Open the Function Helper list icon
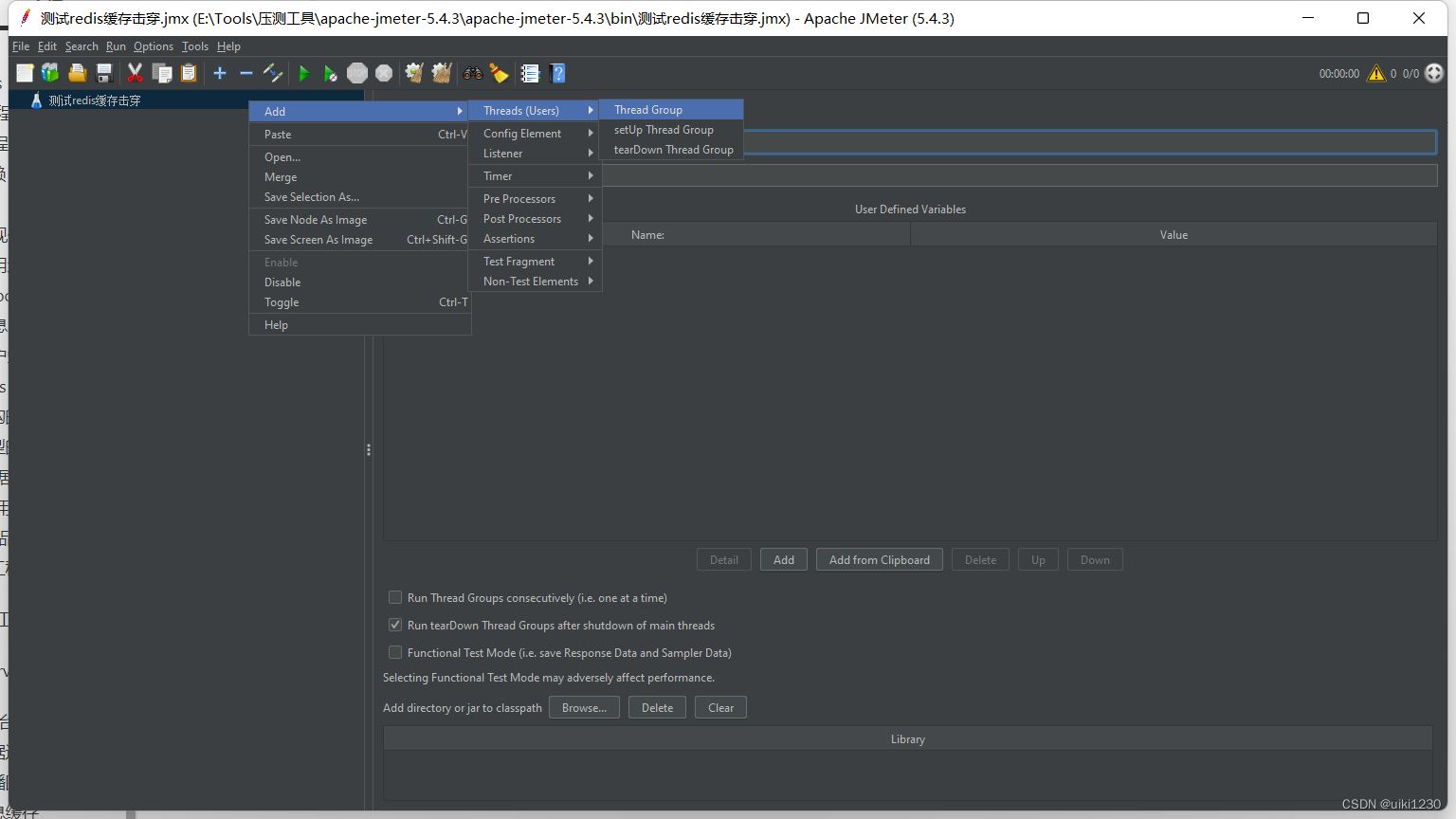 tap(530, 73)
